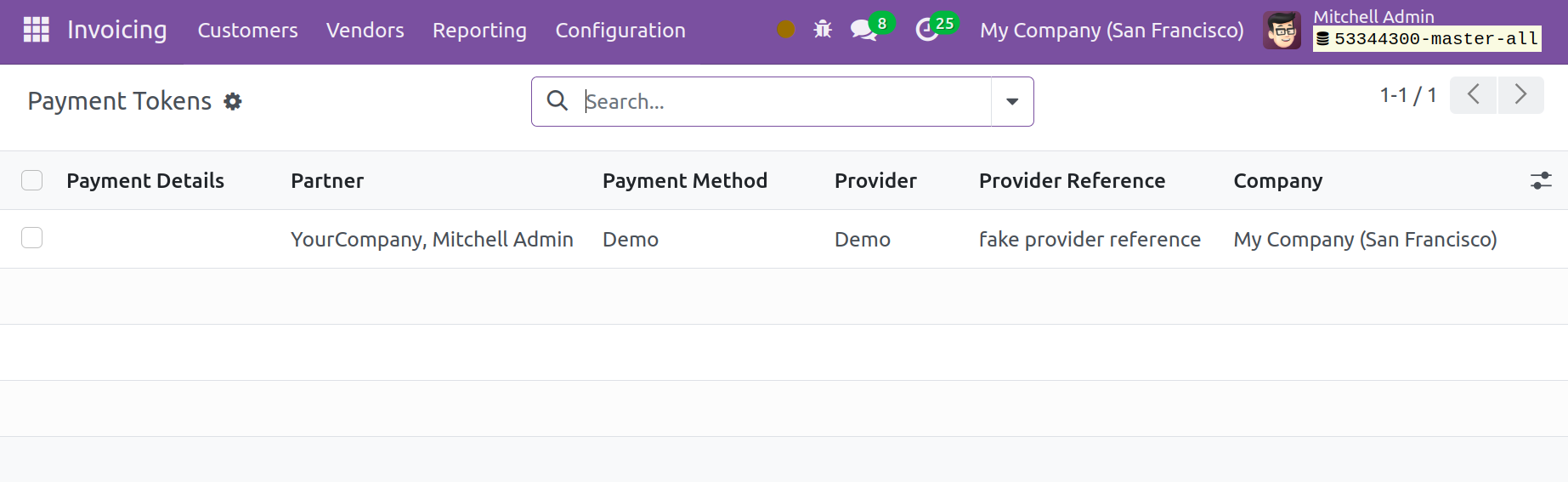
Task: Go to previous page arrow
Action: pyautogui.click(x=1474, y=94)
